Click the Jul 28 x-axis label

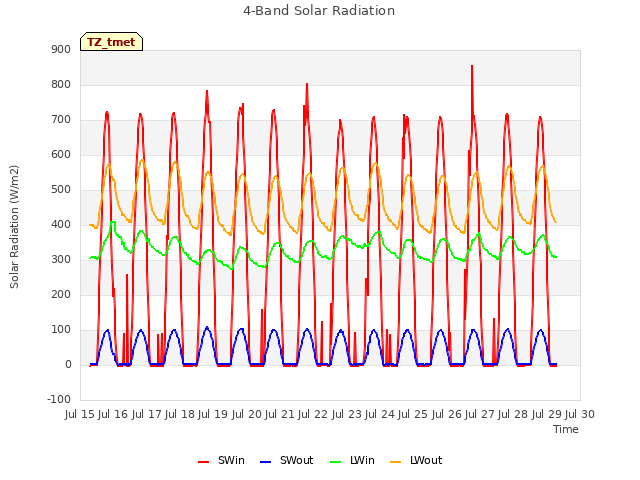point(513,414)
